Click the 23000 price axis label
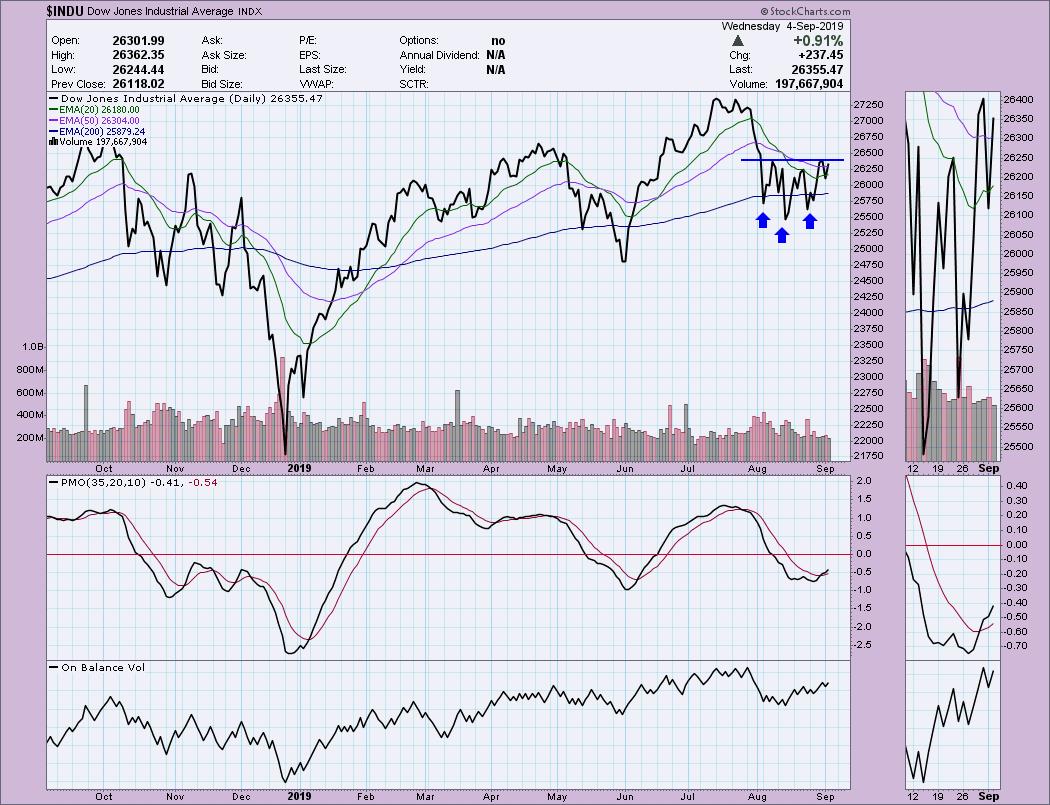 [868, 377]
